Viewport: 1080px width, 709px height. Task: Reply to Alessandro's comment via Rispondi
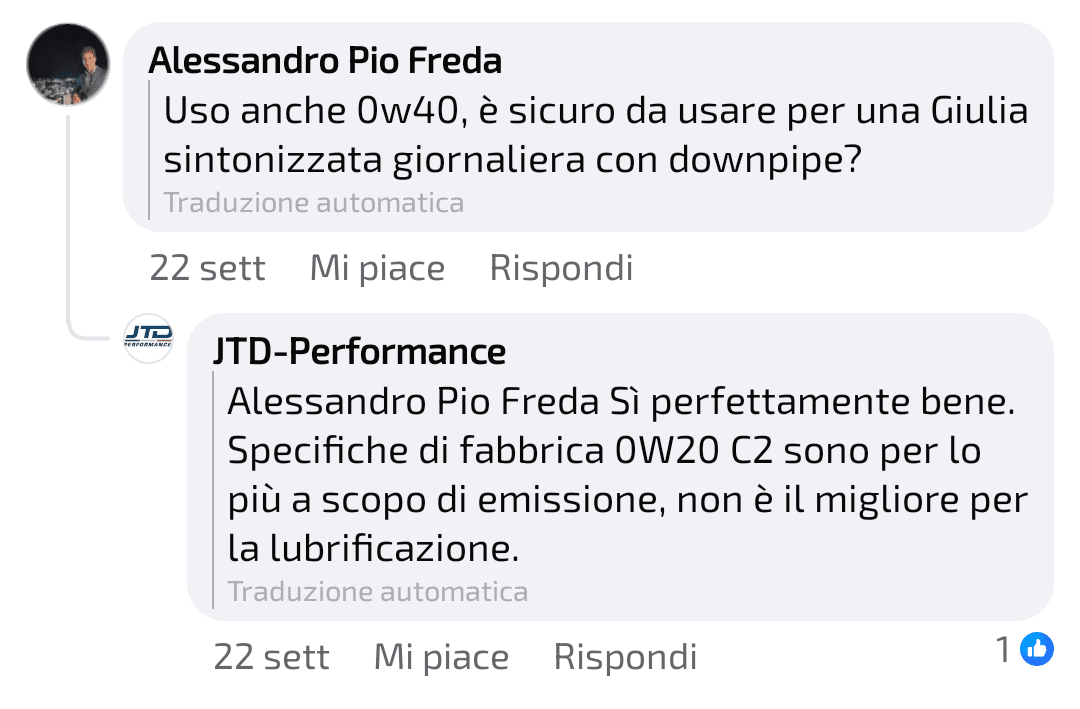tap(561, 268)
